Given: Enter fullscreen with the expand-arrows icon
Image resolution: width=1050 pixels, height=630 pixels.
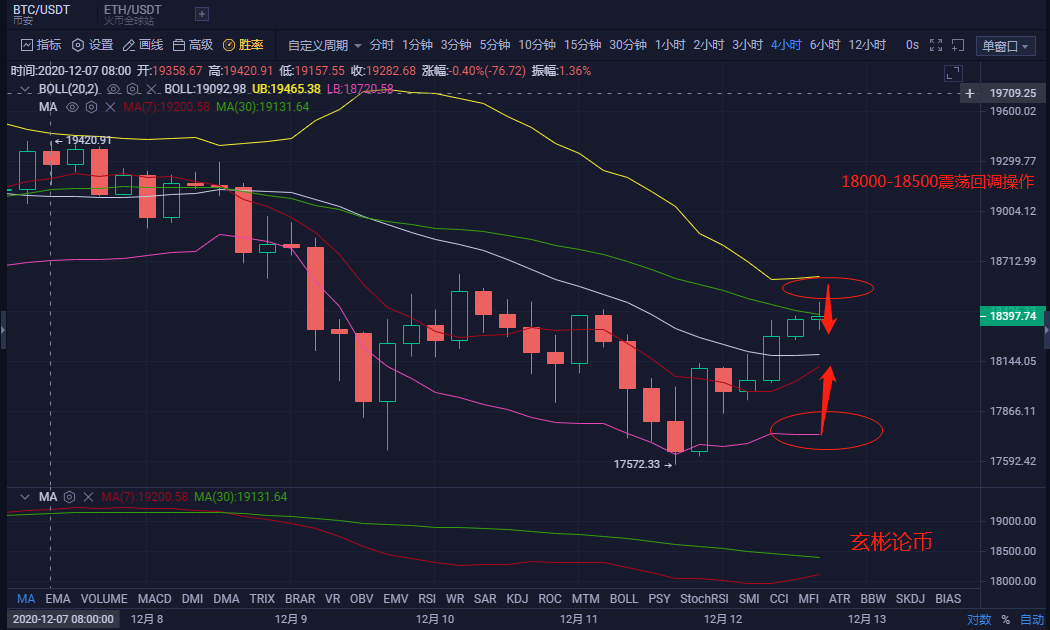Looking at the screenshot, I should [935, 45].
